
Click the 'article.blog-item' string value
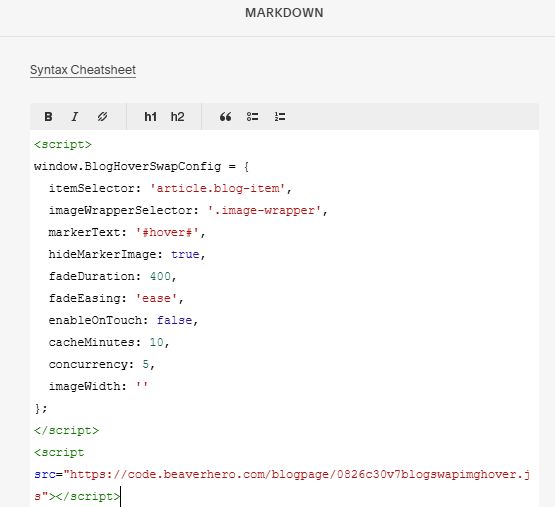(217, 188)
